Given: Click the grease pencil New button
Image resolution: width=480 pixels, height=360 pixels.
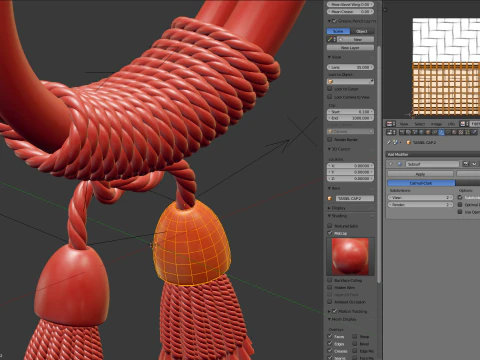Looking at the screenshot, I should 355,39.
